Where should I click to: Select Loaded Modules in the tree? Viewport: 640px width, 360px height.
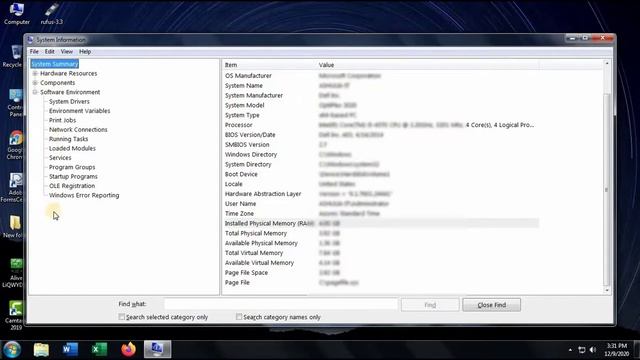coord(72,149)
